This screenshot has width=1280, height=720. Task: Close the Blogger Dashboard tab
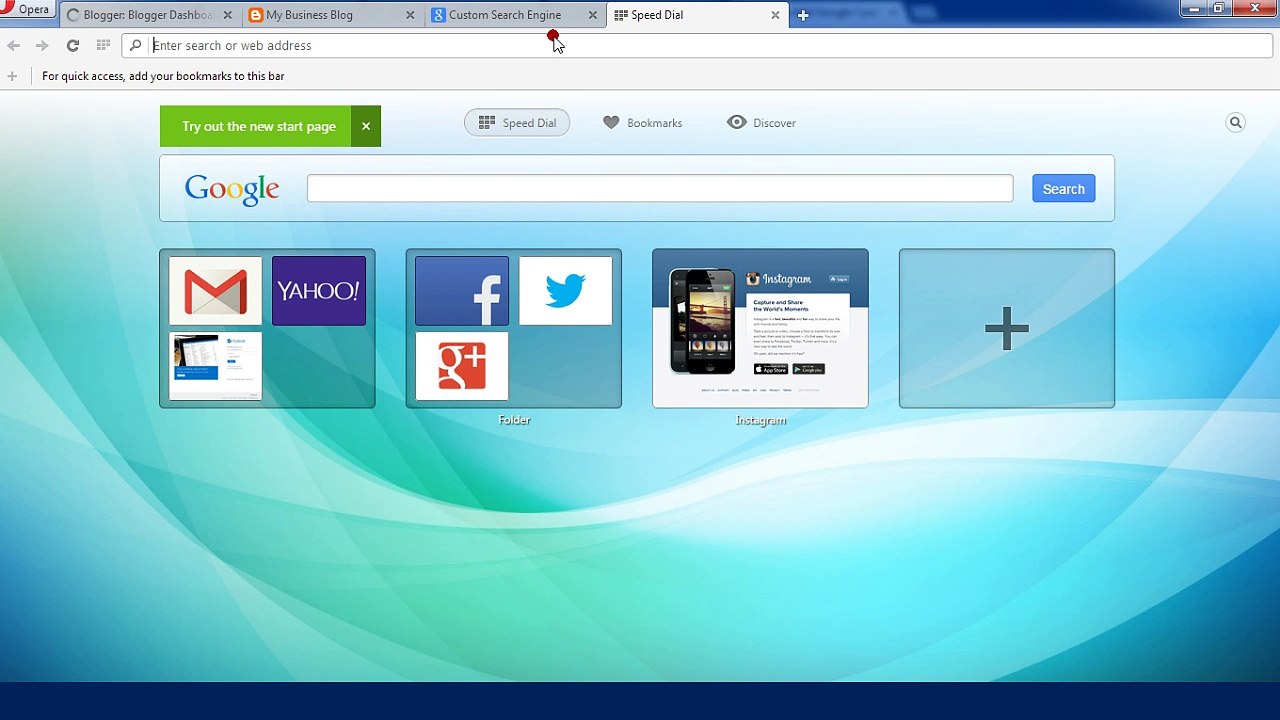pyautogui.click(x=227, y=15)
